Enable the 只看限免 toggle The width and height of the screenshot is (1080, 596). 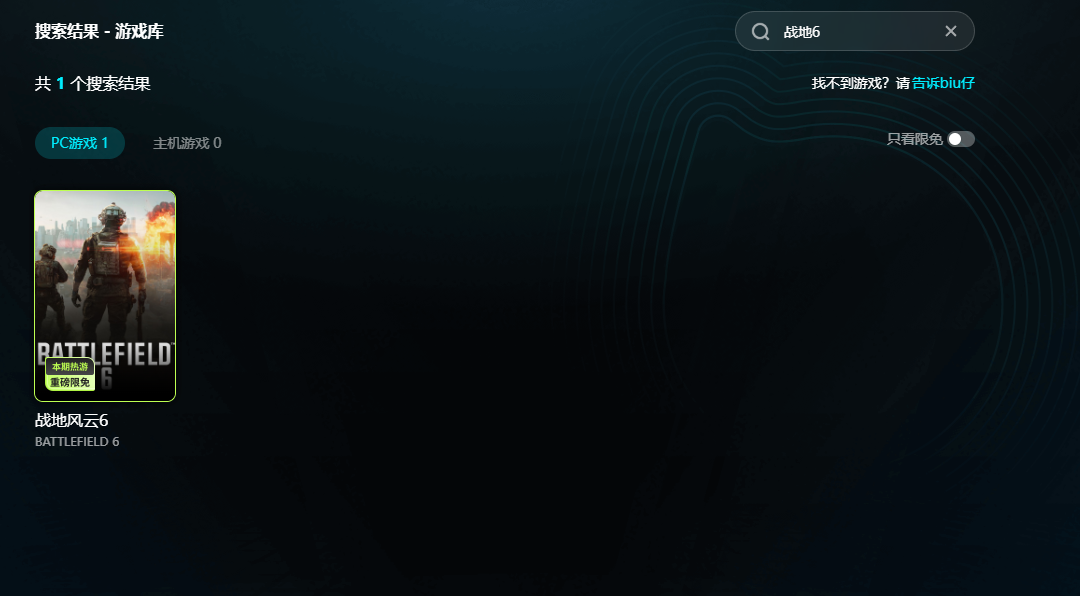[961, 139]
